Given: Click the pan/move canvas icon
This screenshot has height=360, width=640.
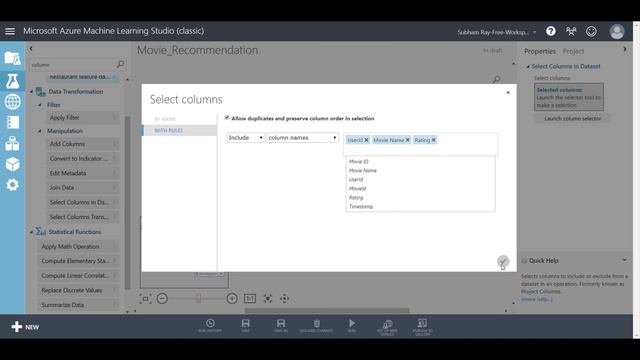Looking at the screenshot, I should tap(284, 298).
